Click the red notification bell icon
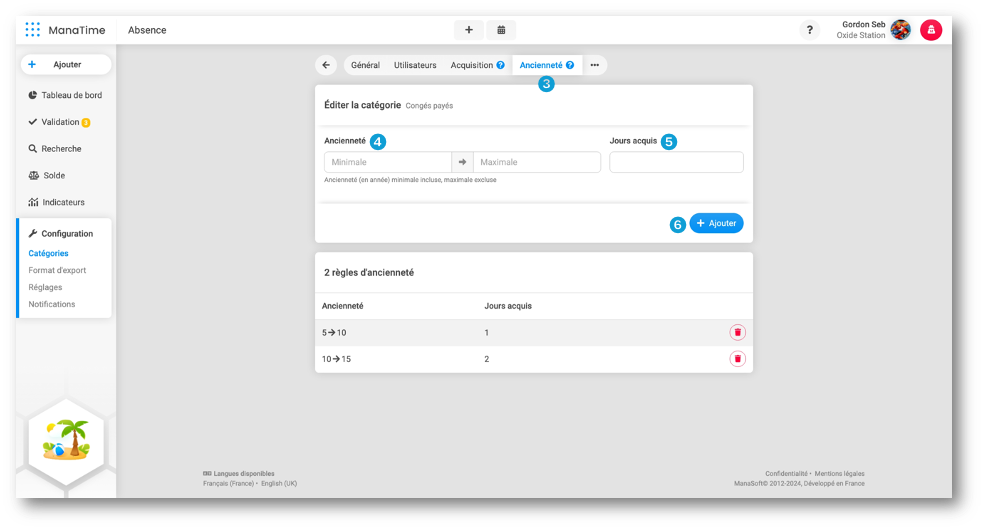The width and height of the screenshot is (983, 529). [931, 29]
